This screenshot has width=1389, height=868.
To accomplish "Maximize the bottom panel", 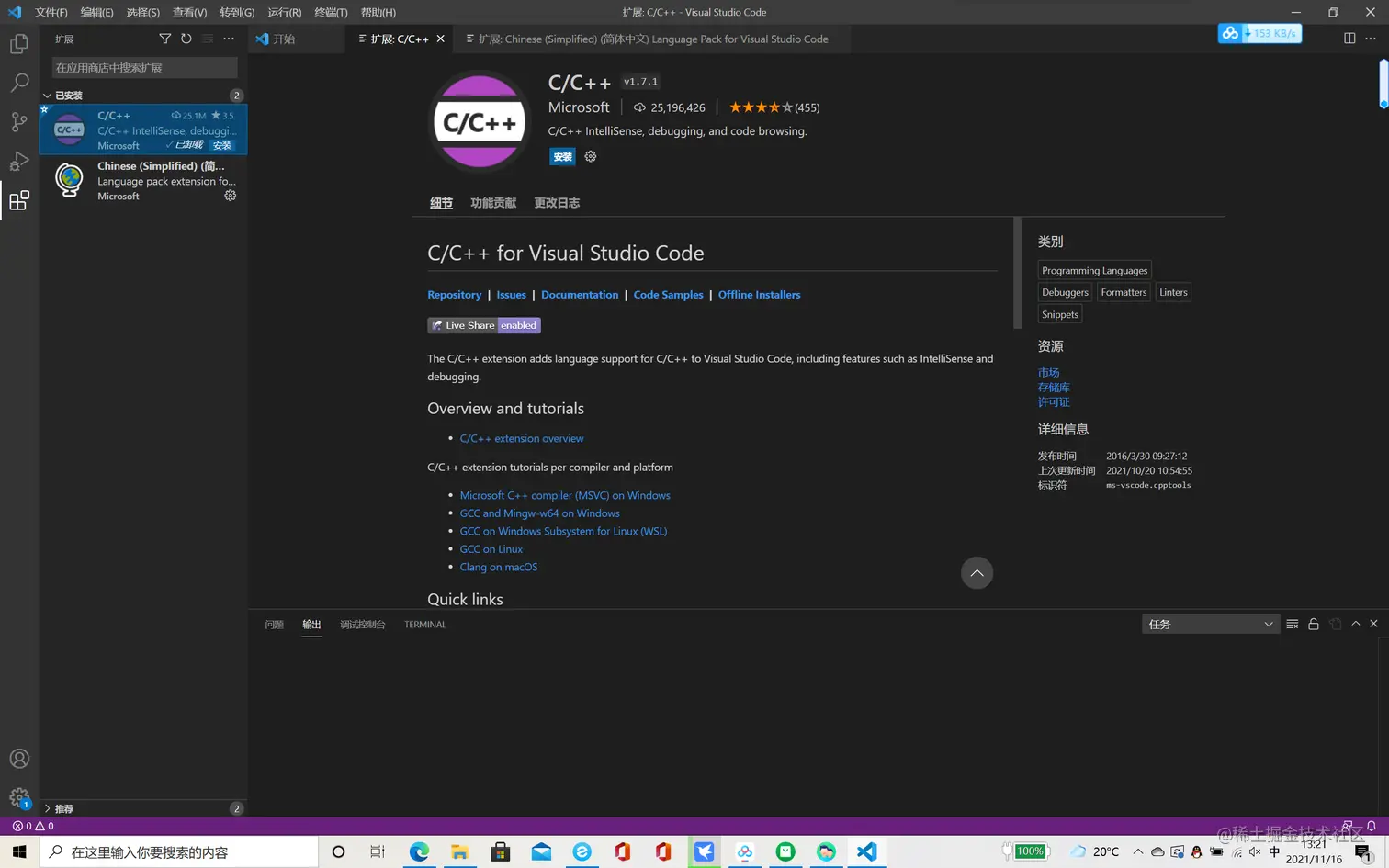I will click(1356, 624).
